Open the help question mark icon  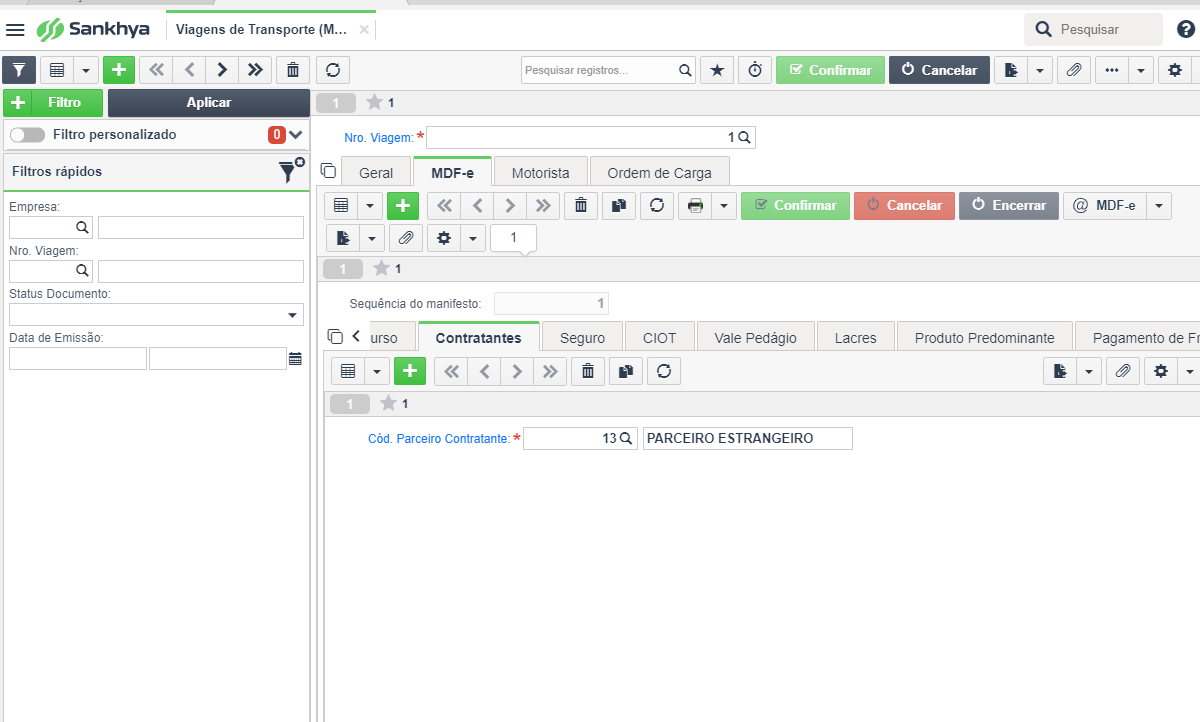pos(1186,29)
